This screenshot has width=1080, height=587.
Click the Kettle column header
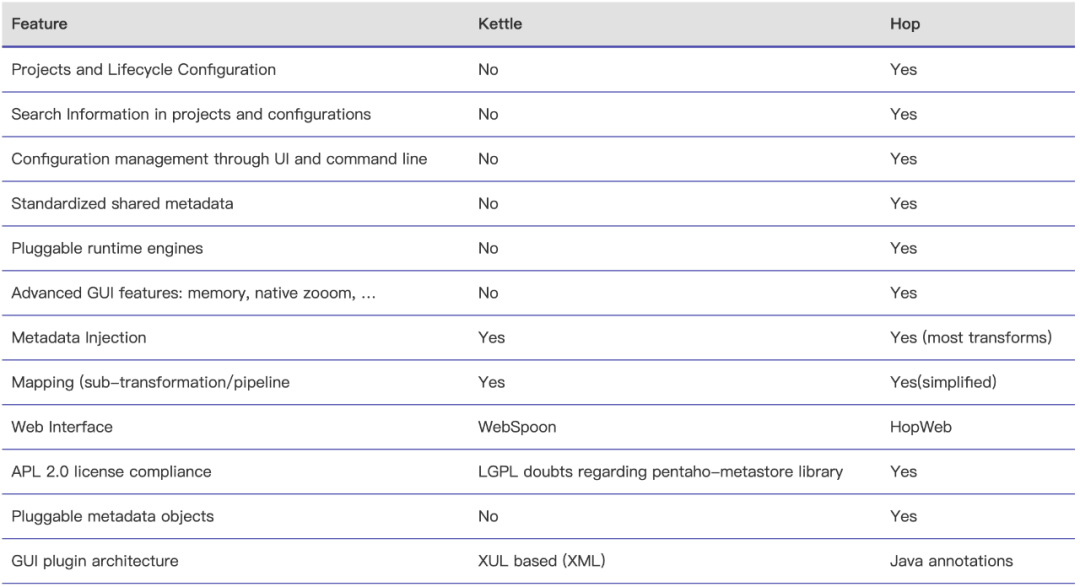(500, 24)
